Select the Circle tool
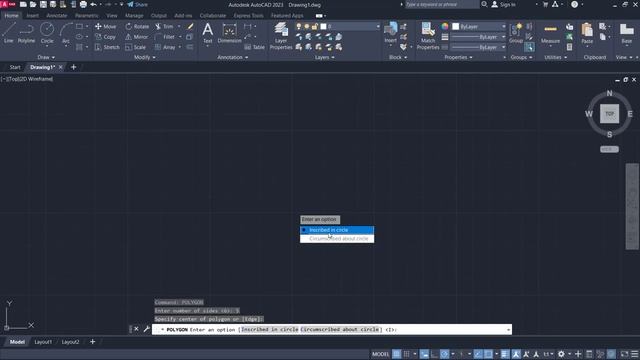The height and width of the screenshot is (360, 640). point(47,33)
